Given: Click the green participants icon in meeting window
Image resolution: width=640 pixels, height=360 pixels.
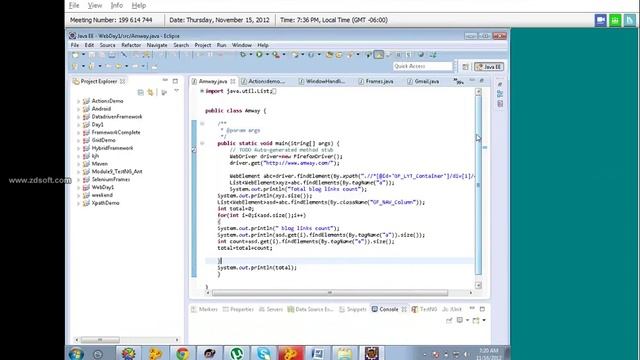Looking at the screenshot, I should point(615,20).
